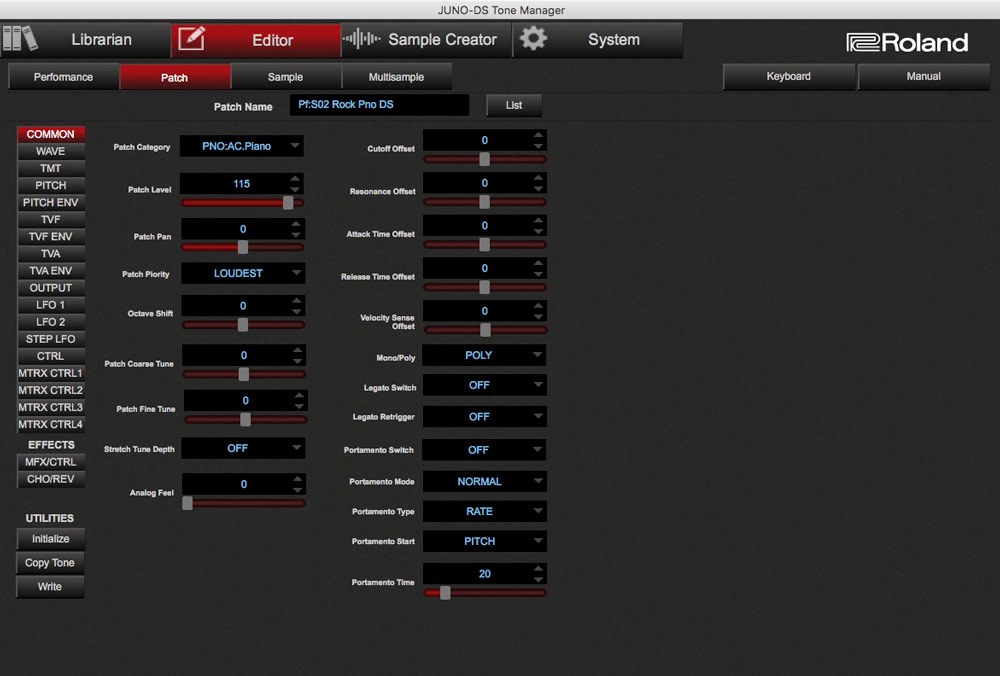The image size is (1000, 676).
Task: Click the Editor pencil icon
Action: (191, 39)
